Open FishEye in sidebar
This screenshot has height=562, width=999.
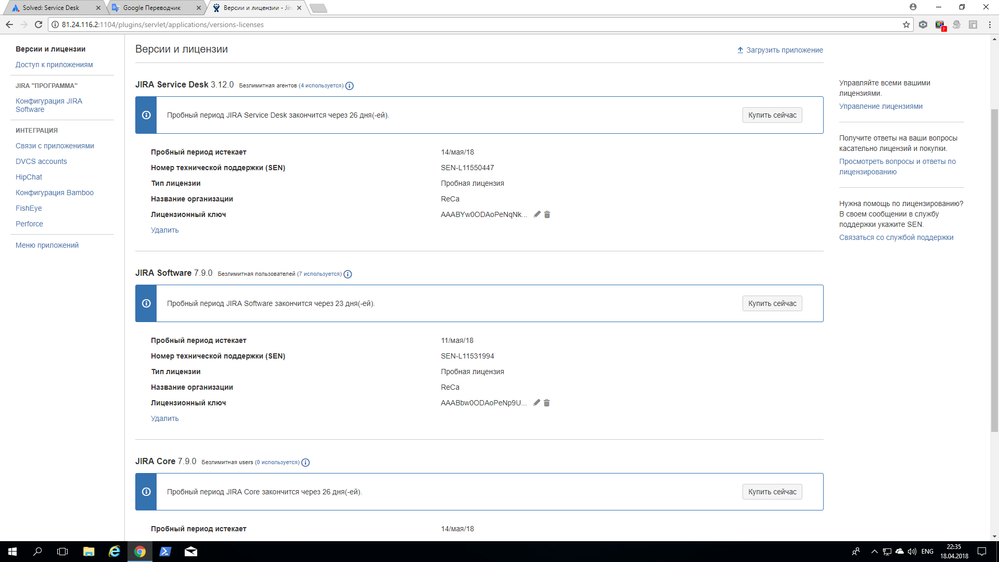pyautogui.click(x=29, y=208)
